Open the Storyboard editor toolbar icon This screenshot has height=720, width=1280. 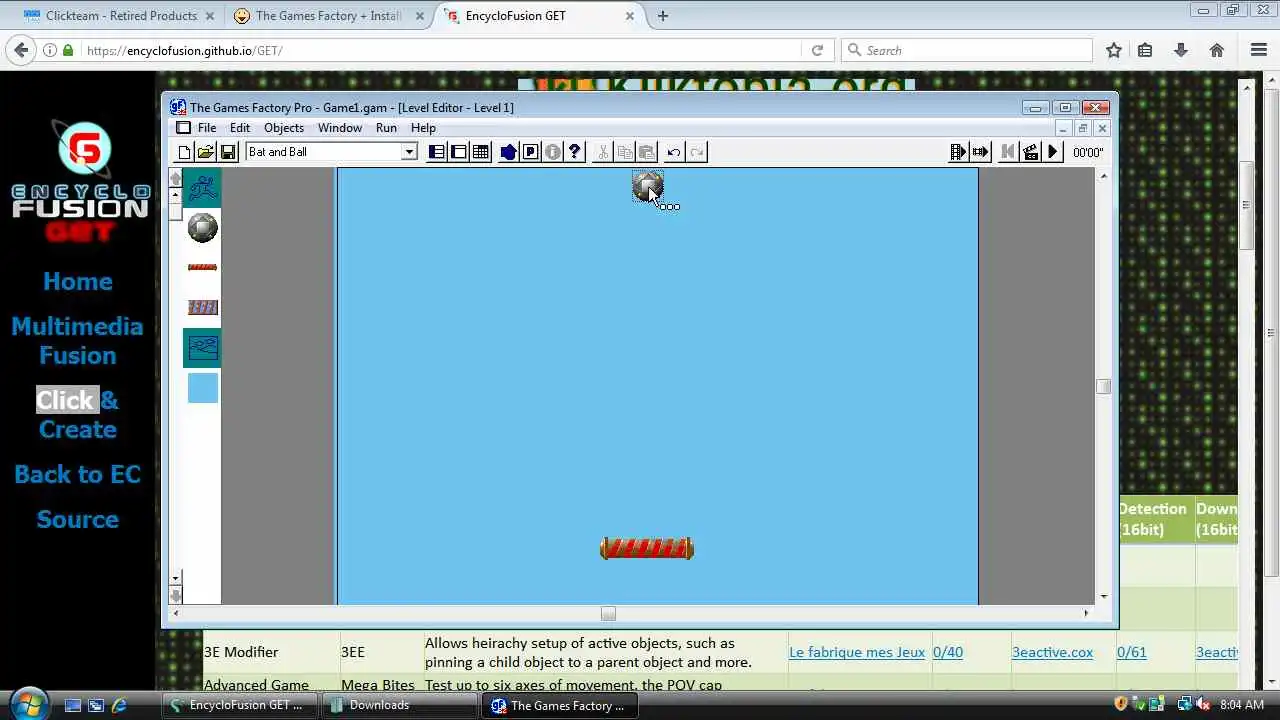point(437,152)
